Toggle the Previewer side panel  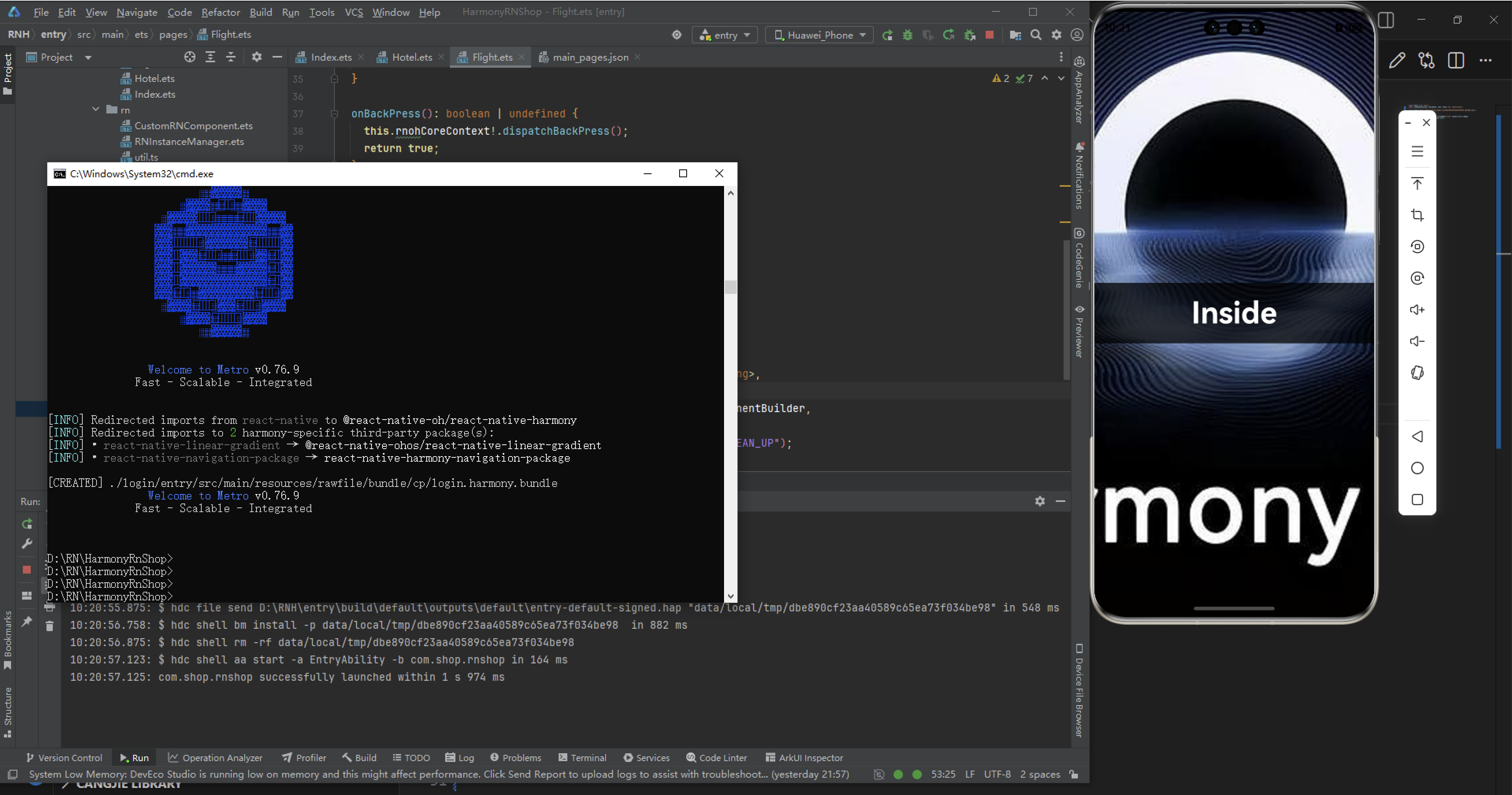coord(1079,331)
